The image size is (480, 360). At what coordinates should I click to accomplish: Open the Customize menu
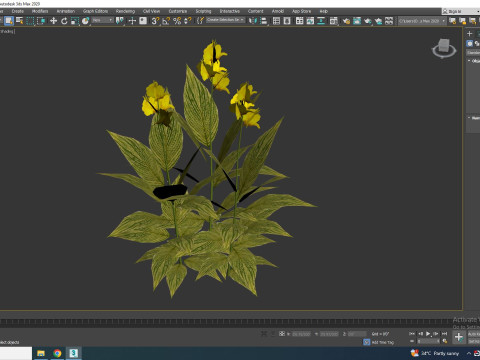point(178,11)
